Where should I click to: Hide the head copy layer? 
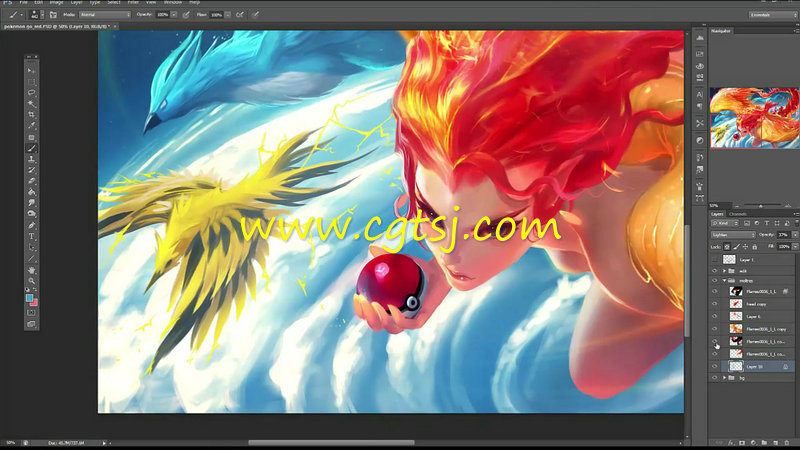tap(714, 304)
